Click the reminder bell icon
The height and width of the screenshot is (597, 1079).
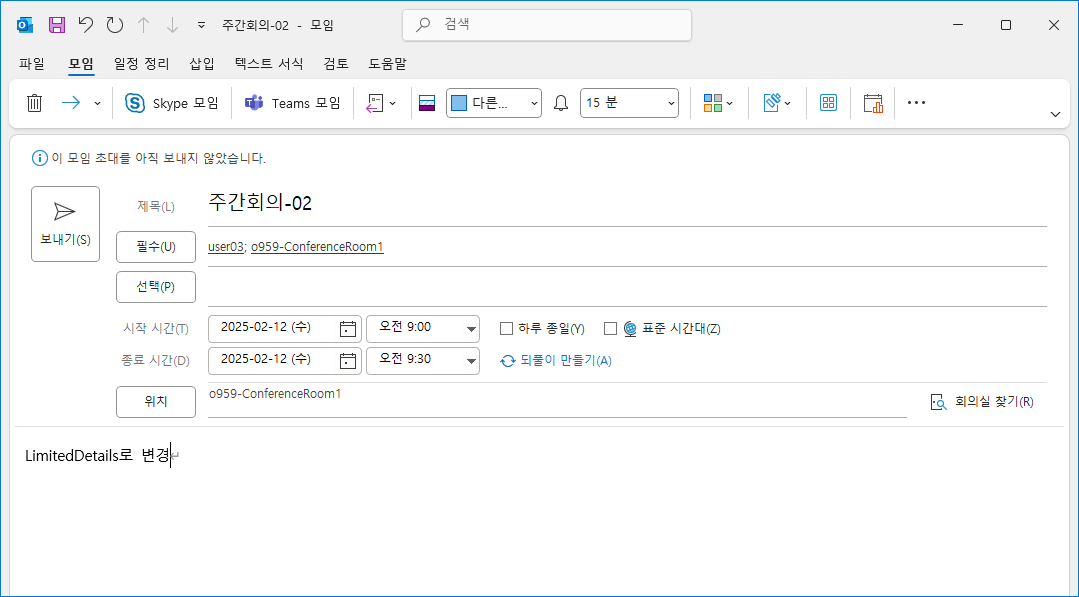(562, 103)
